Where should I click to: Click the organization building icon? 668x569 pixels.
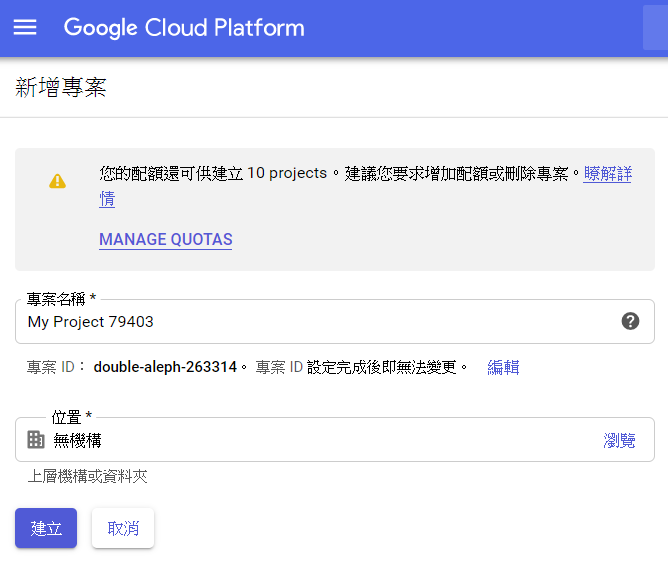click(x=36, y=440)
